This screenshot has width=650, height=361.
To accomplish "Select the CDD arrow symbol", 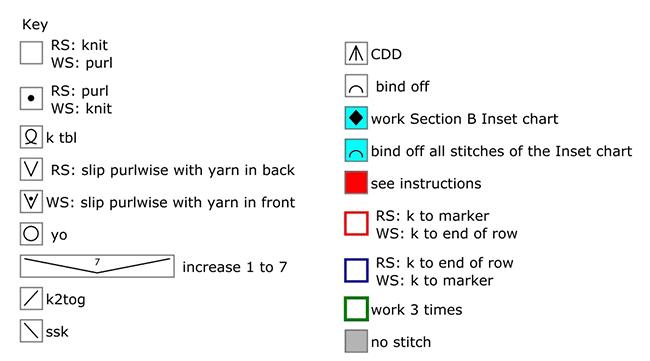I will (356, 53).
